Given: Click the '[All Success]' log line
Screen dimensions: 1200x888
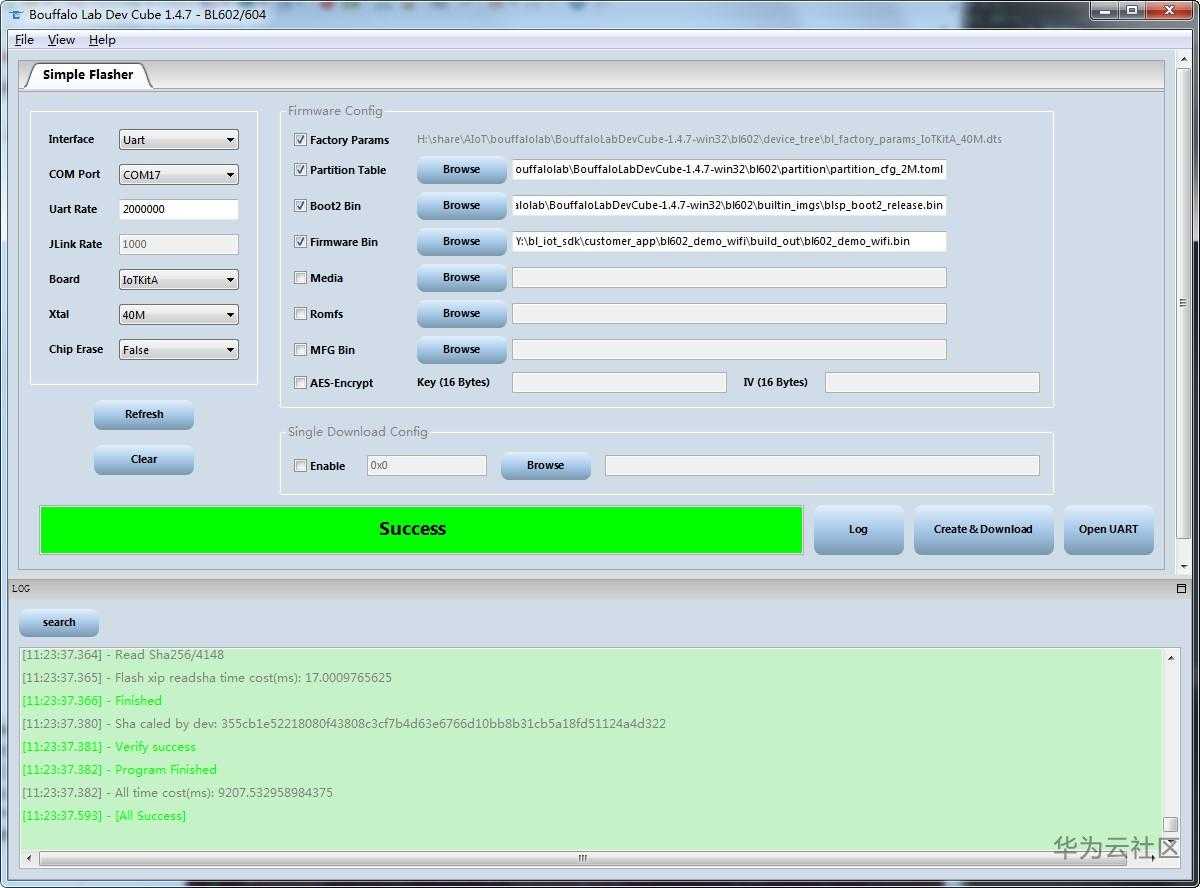Looking at the screenshot, I should click(104, 816).
